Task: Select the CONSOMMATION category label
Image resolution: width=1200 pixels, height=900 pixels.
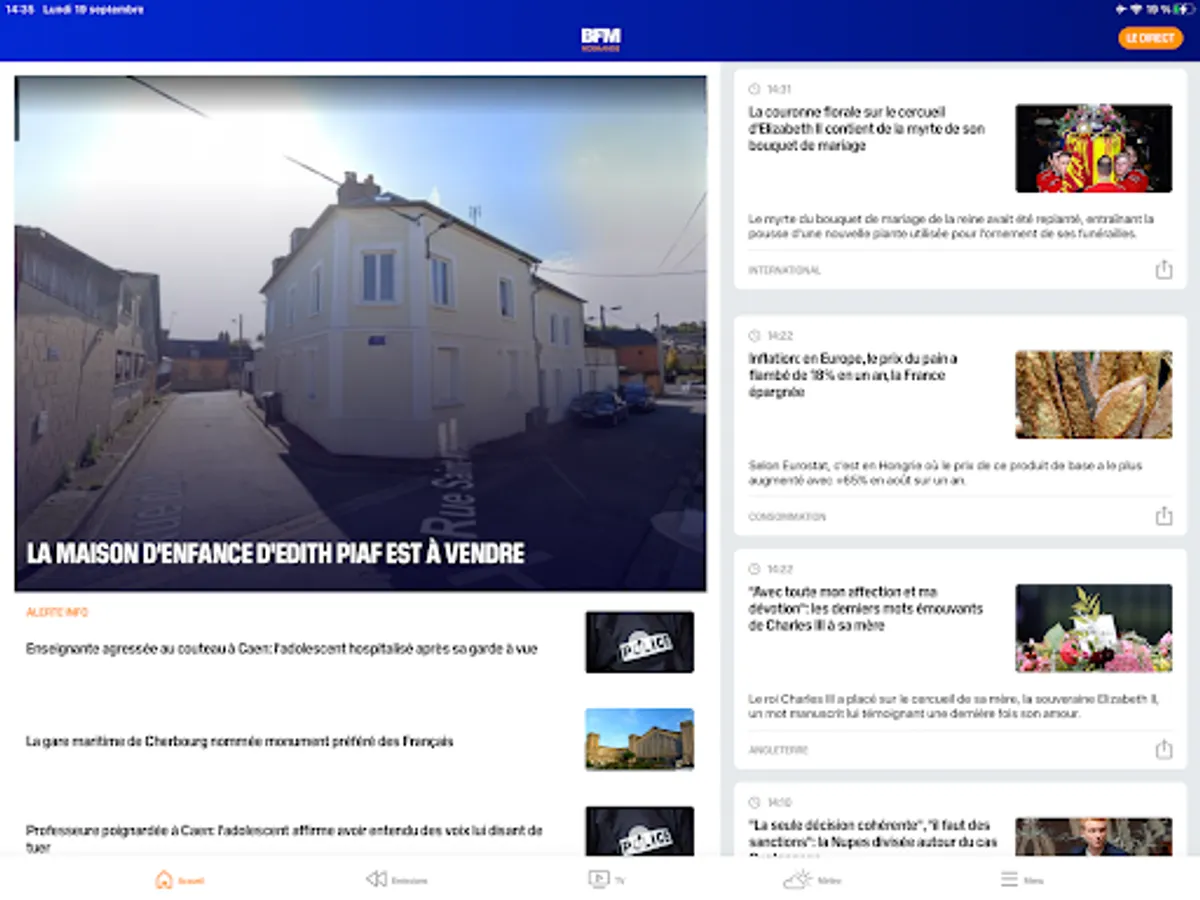Action: coord(787,517)
